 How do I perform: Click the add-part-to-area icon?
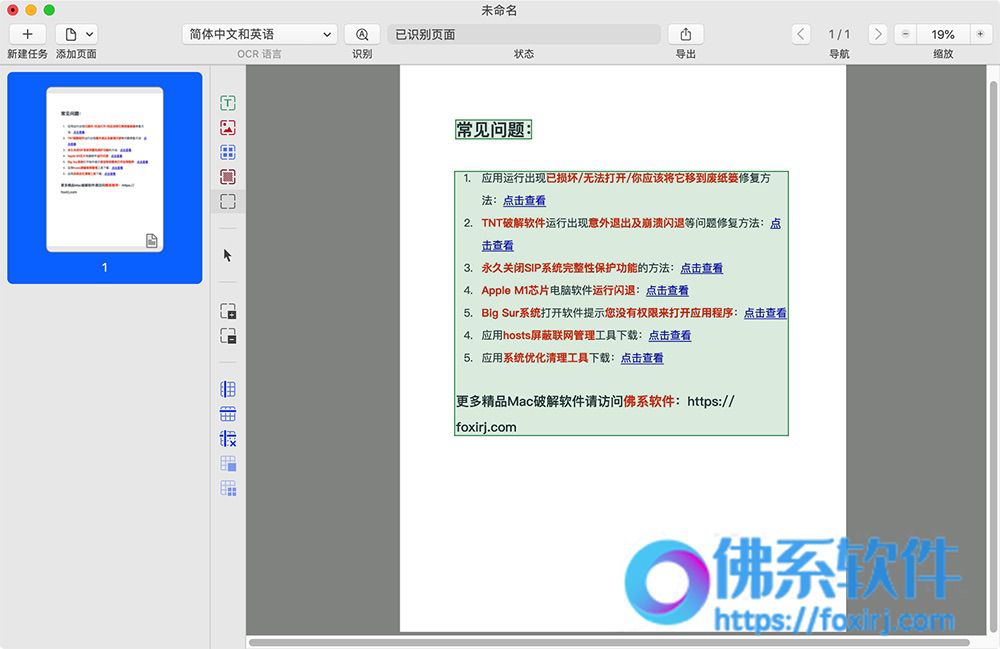click(x=228, y=310)
